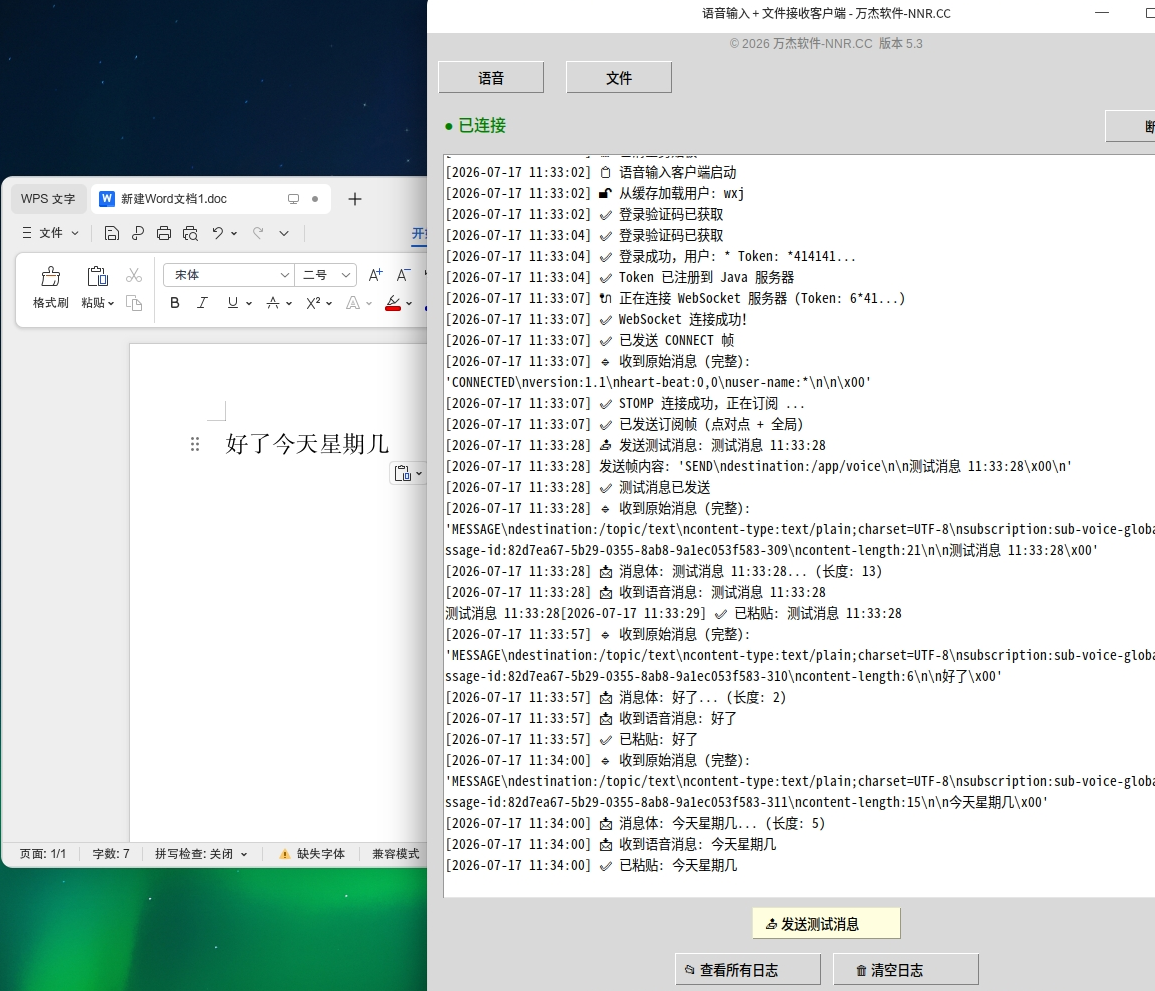Open the 拼写检查 spell check dropdown
1155x991 pixels.
201,854
